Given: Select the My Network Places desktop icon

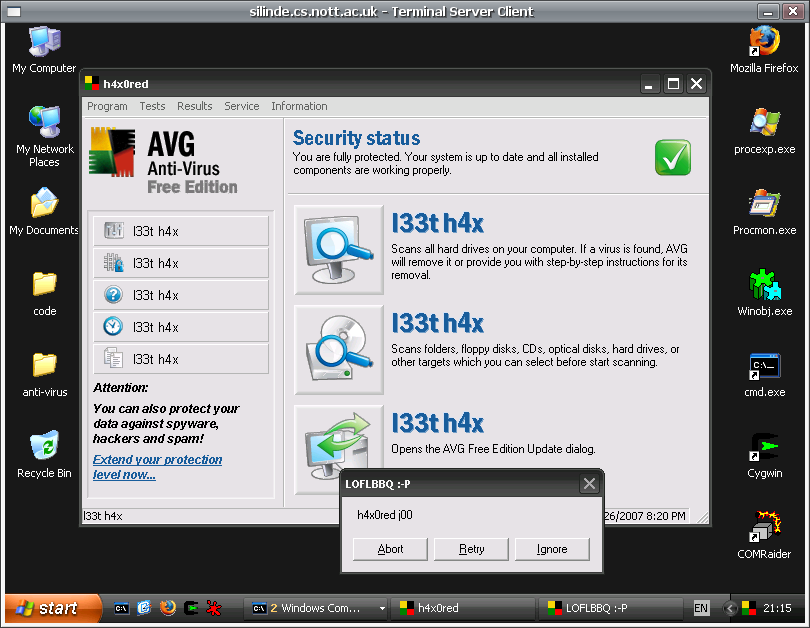Looking at the screenshot, I should (x=44, y=137).
